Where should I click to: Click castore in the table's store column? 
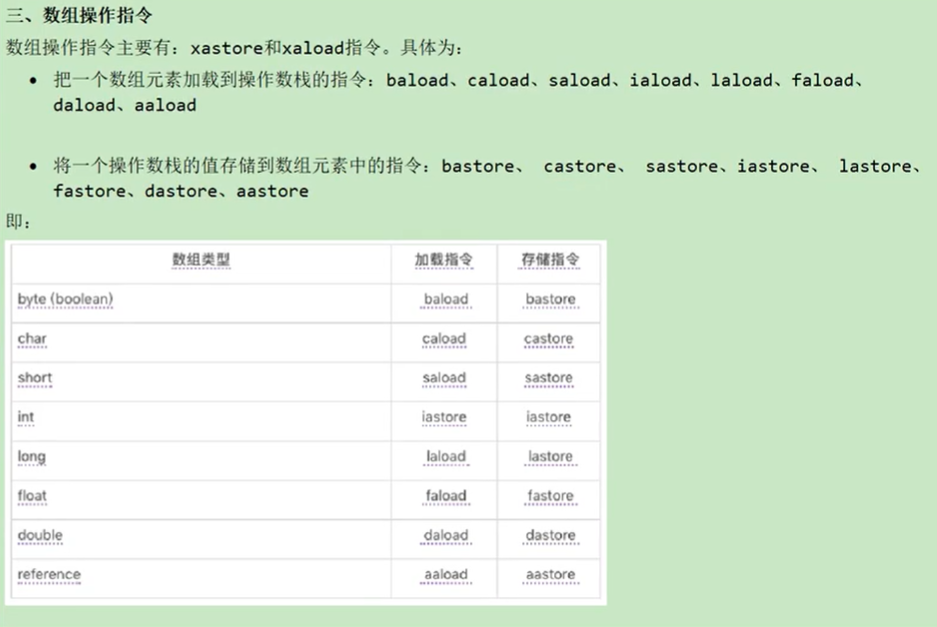click(549, 339)
